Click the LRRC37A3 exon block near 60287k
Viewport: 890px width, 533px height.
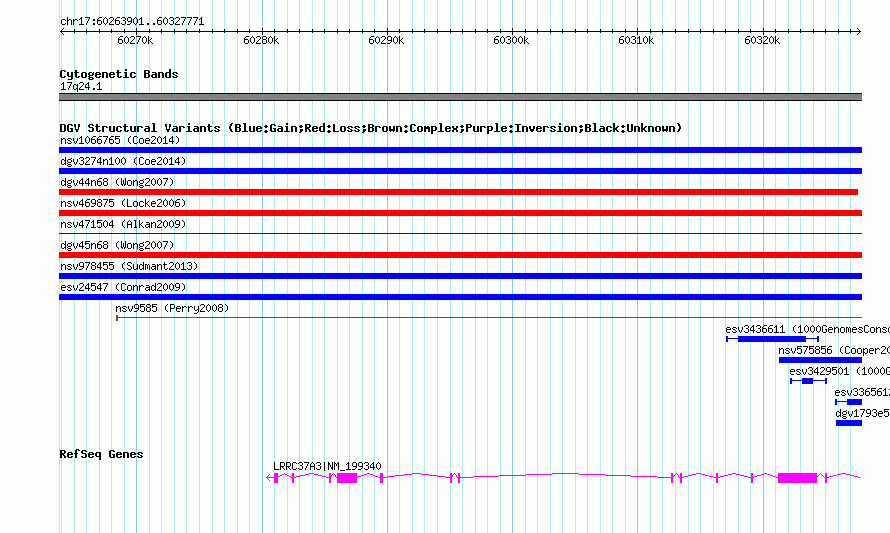pos(347,478)
